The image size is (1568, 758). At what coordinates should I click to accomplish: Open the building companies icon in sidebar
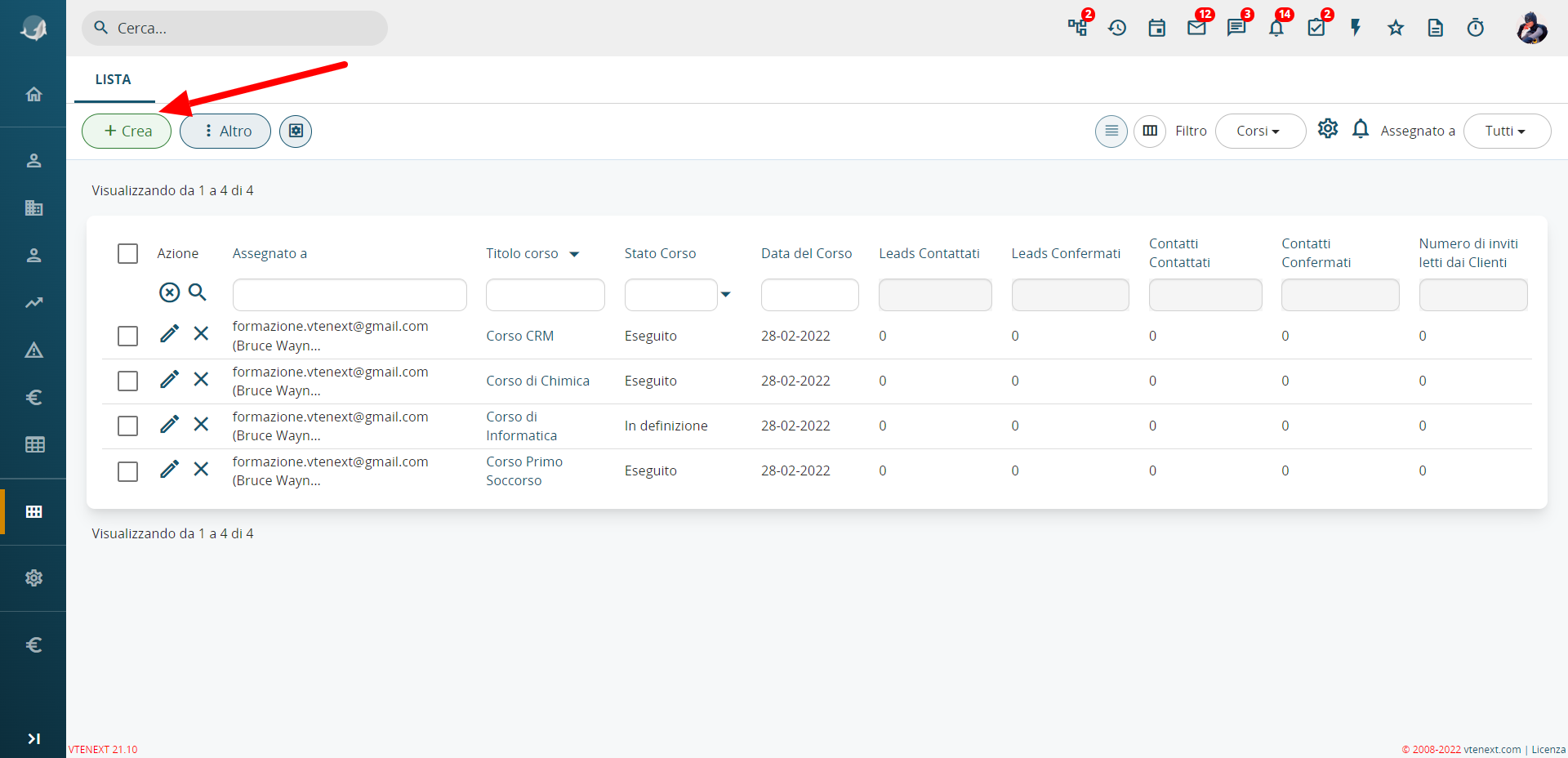[33, 207]
